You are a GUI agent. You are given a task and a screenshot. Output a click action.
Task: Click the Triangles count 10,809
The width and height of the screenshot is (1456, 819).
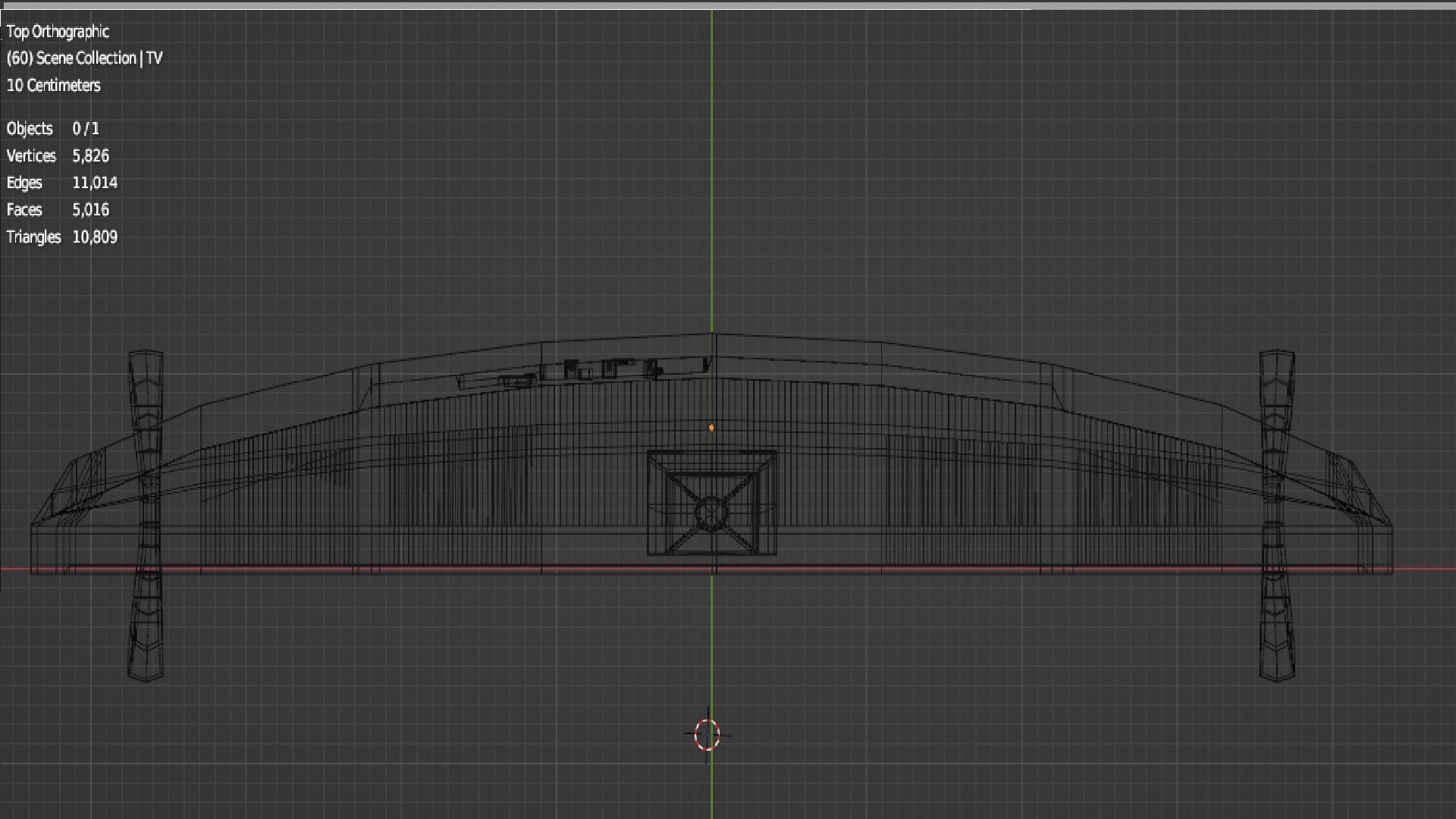click(x=94, y=237)
